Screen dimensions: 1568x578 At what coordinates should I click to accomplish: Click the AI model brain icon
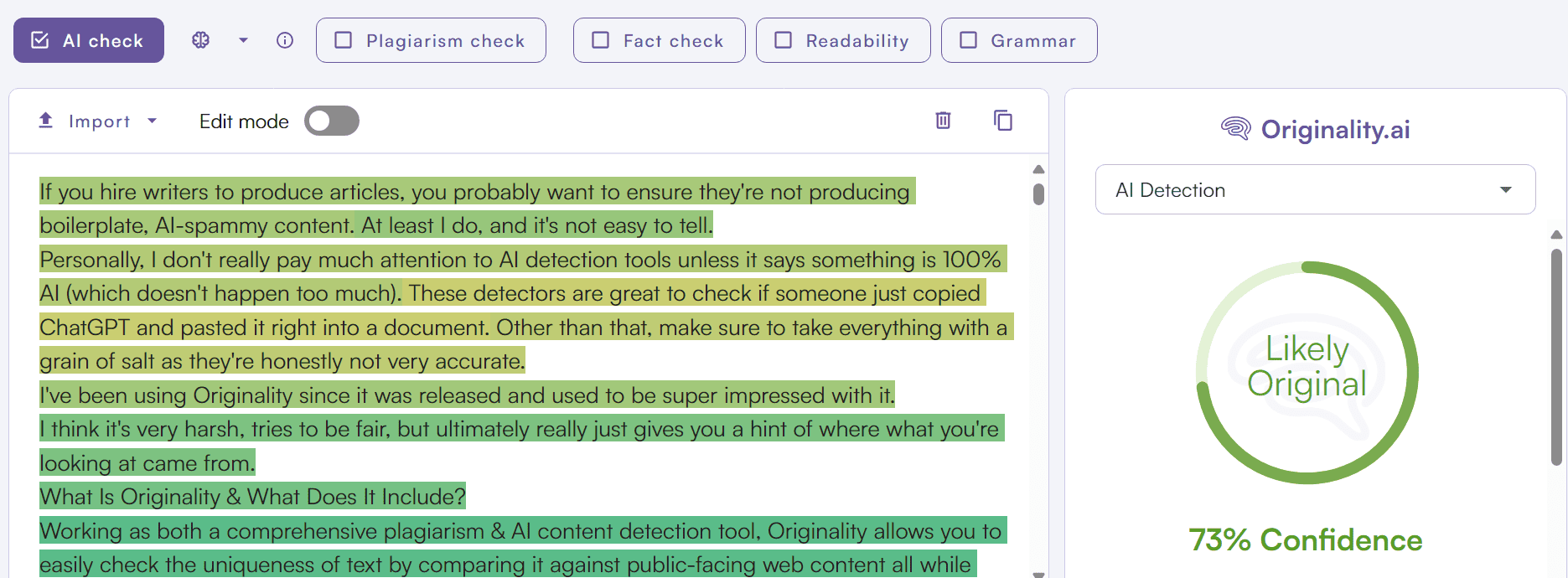click(x=200, y=40)
